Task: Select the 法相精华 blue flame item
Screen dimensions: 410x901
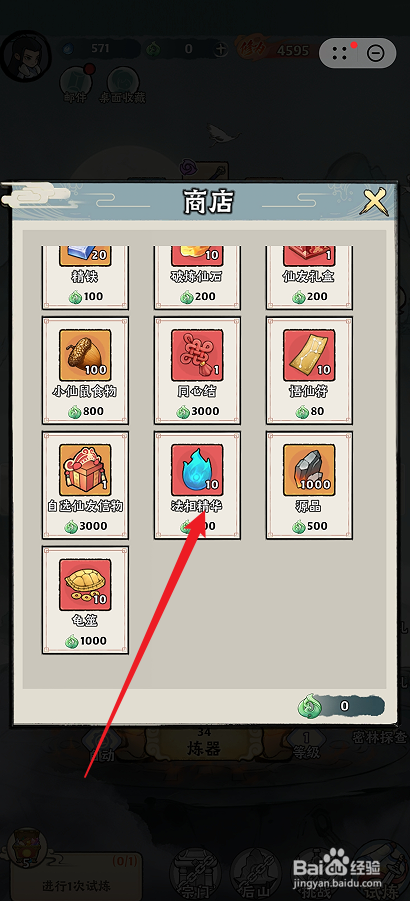Action: tap(197, 486)
